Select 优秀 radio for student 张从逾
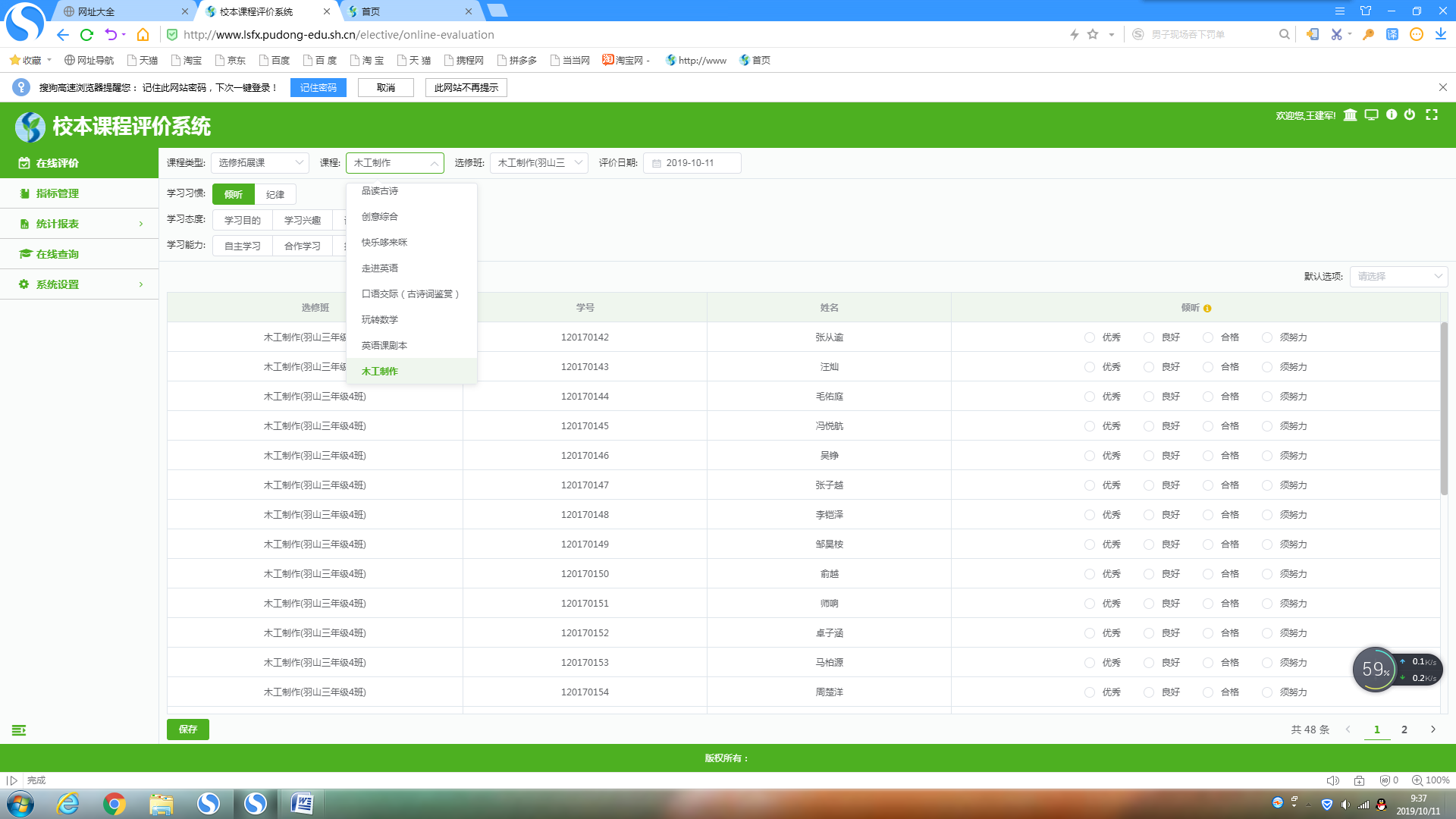Screen dimensions: 1456x819 pos(1090,337)
